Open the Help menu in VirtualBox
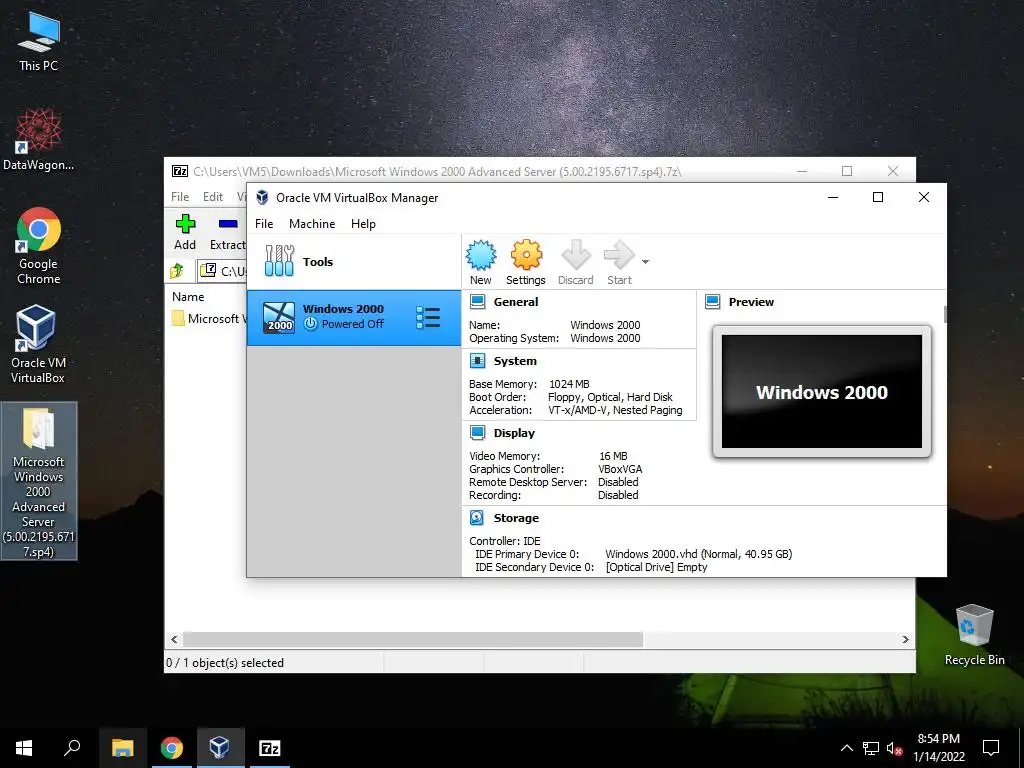 [363, 223]
